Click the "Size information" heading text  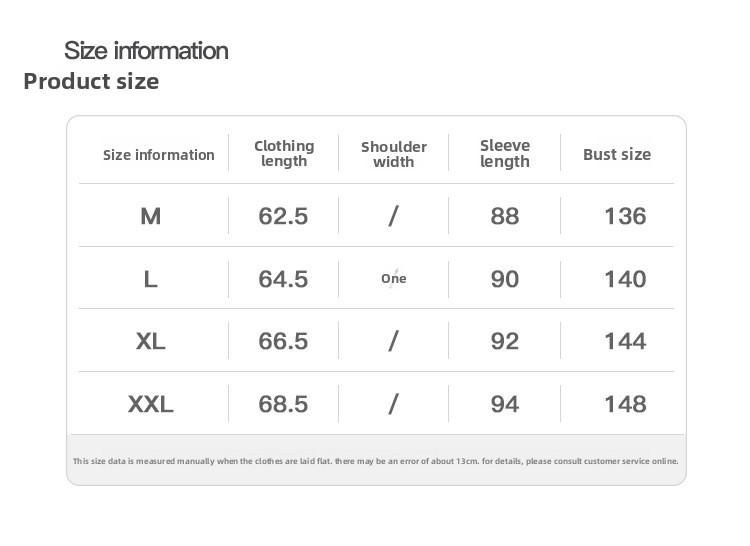pos(146,51)
